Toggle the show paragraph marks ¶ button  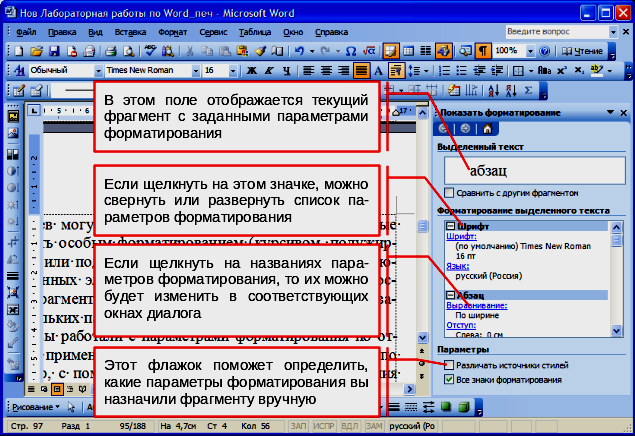pos(483,51)
